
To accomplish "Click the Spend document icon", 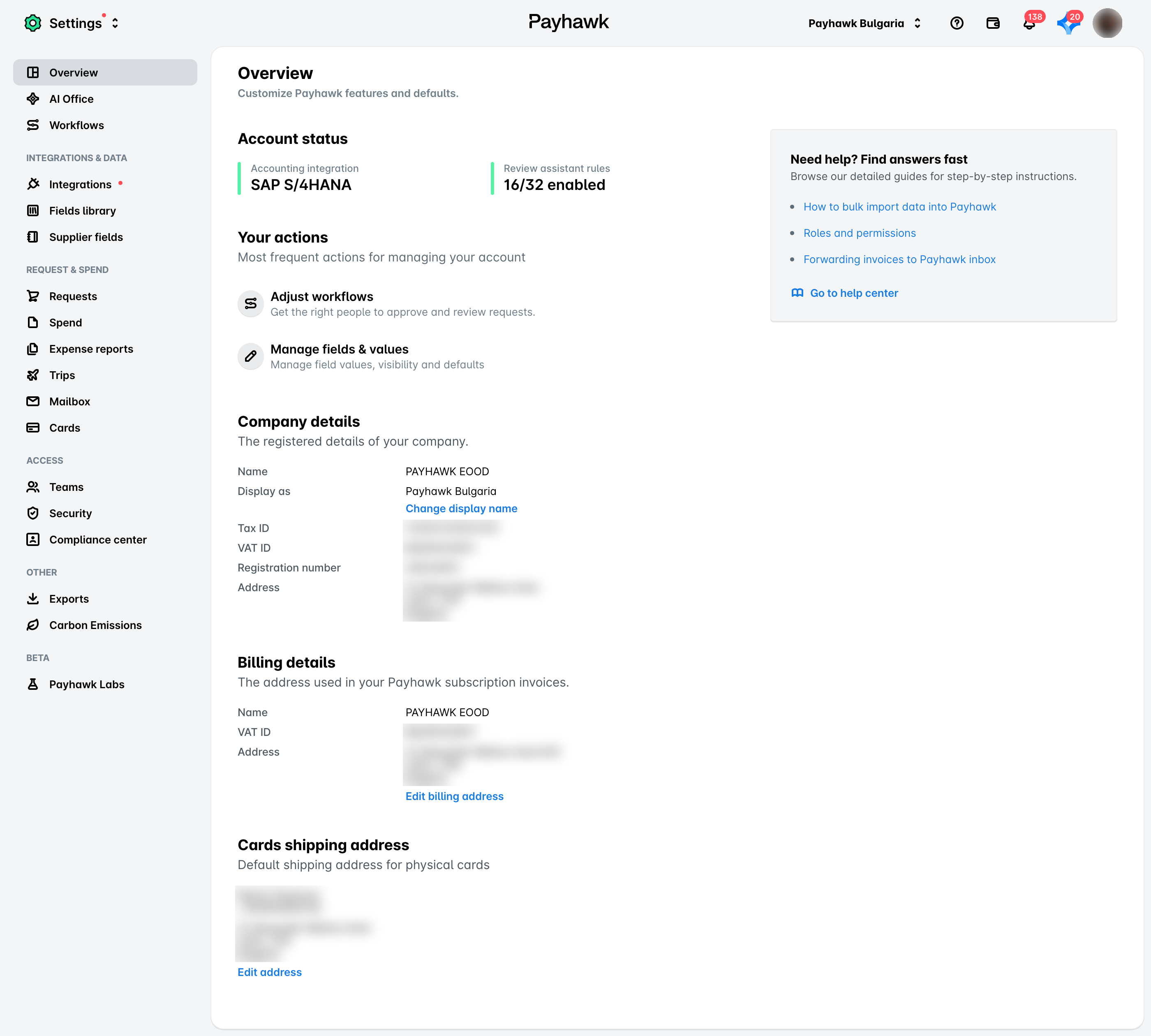I will pyautogui.click(x=33, y=322).
